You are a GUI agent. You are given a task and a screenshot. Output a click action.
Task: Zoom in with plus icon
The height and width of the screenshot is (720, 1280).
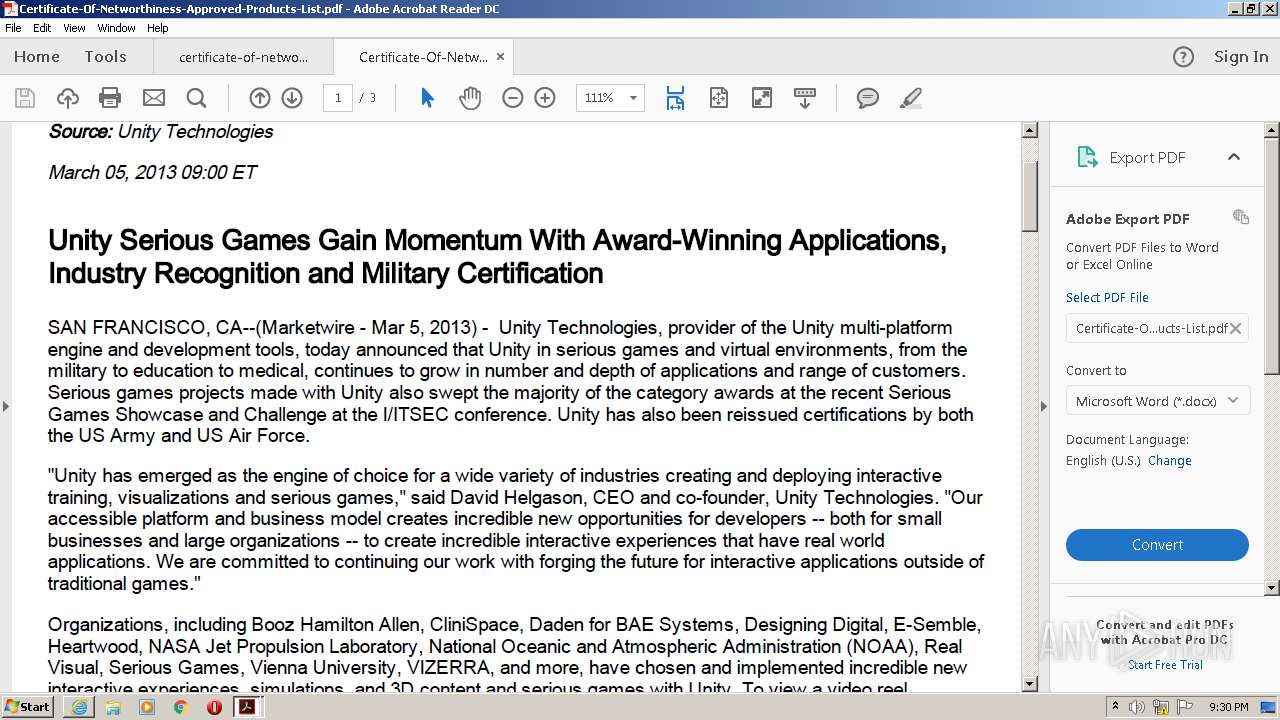pyautogui.click(x=545, y=98)
